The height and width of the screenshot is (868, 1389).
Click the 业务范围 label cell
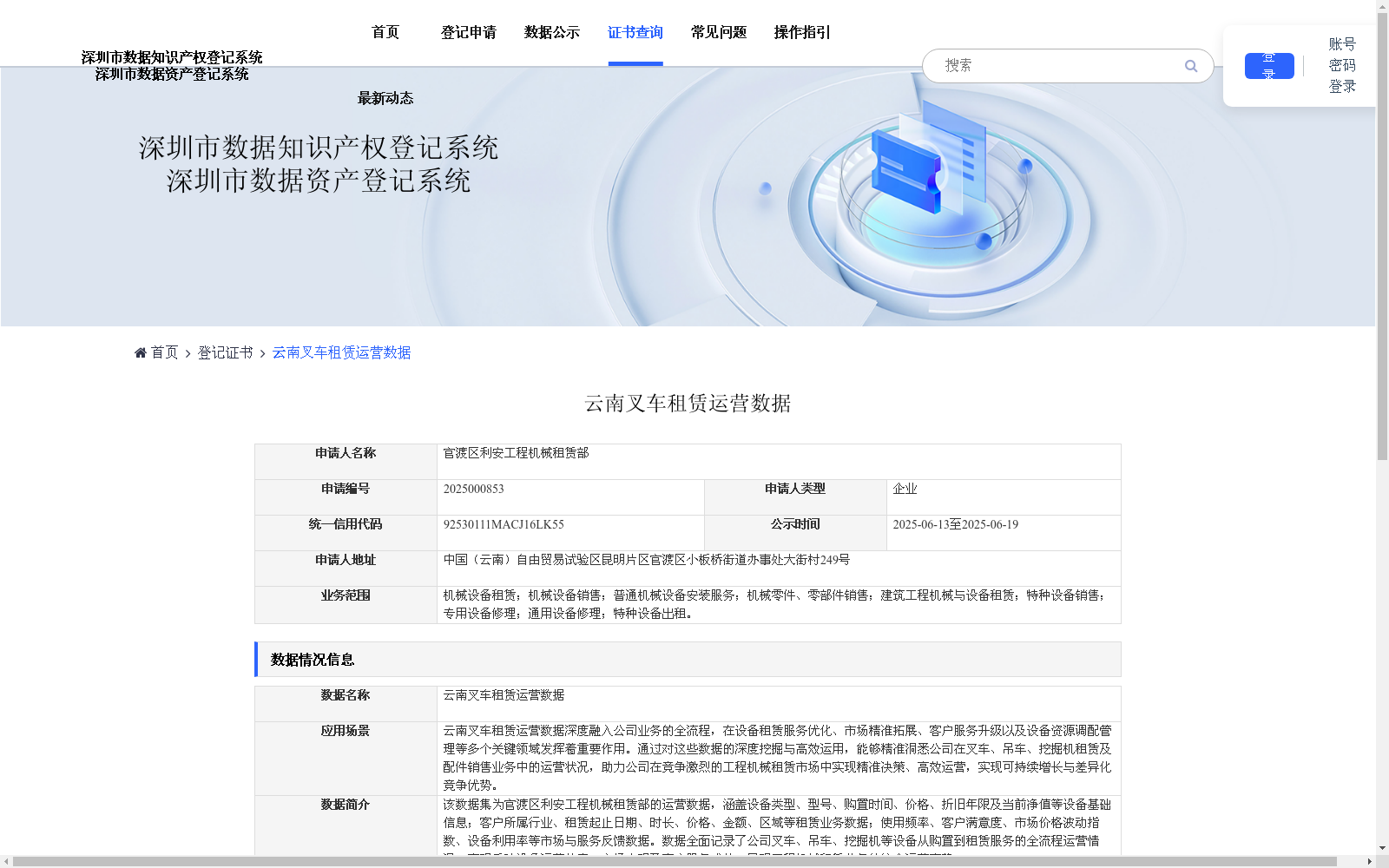pyautogui.click(x=346, y=605)
